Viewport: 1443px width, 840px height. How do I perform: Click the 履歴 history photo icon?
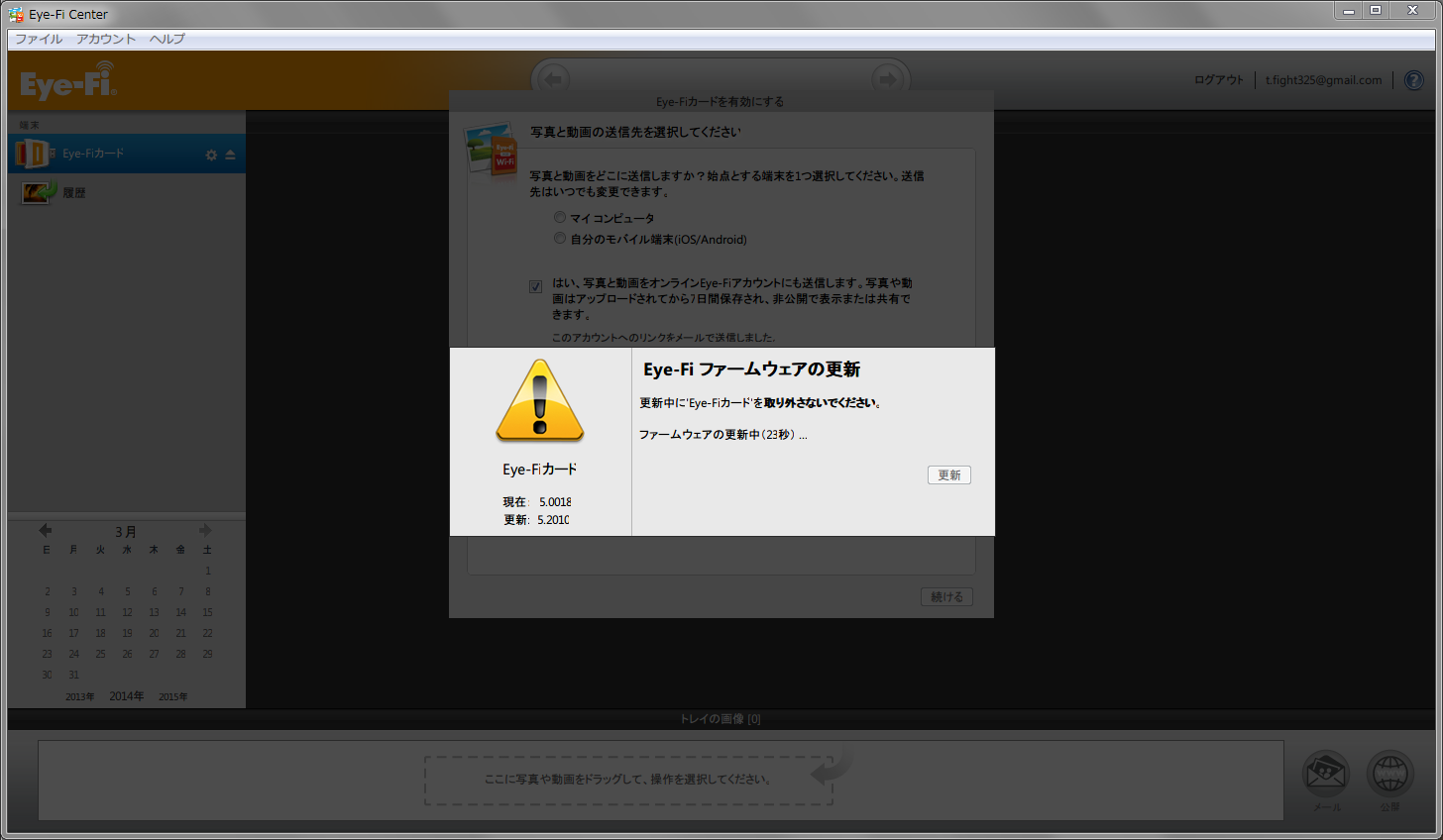point(39,191)
